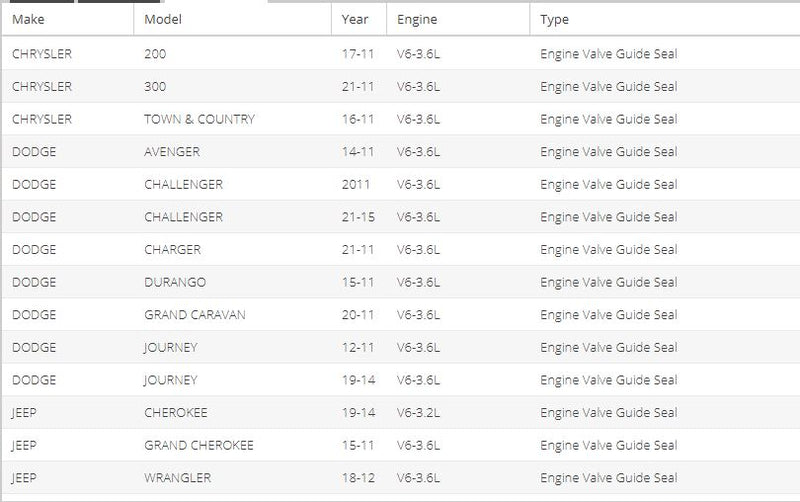
Task: Click the dark tab above the Make column
Action: pos(42,2)
